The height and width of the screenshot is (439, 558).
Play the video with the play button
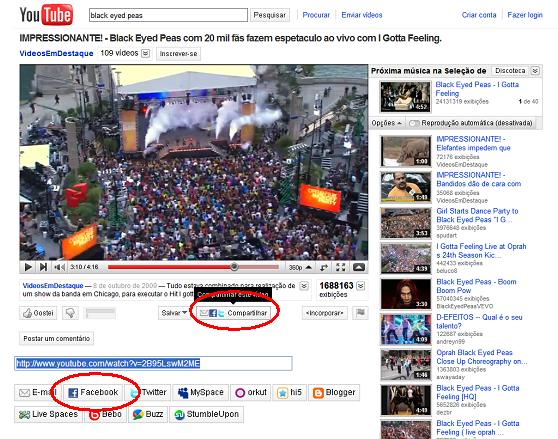(28, 267)
